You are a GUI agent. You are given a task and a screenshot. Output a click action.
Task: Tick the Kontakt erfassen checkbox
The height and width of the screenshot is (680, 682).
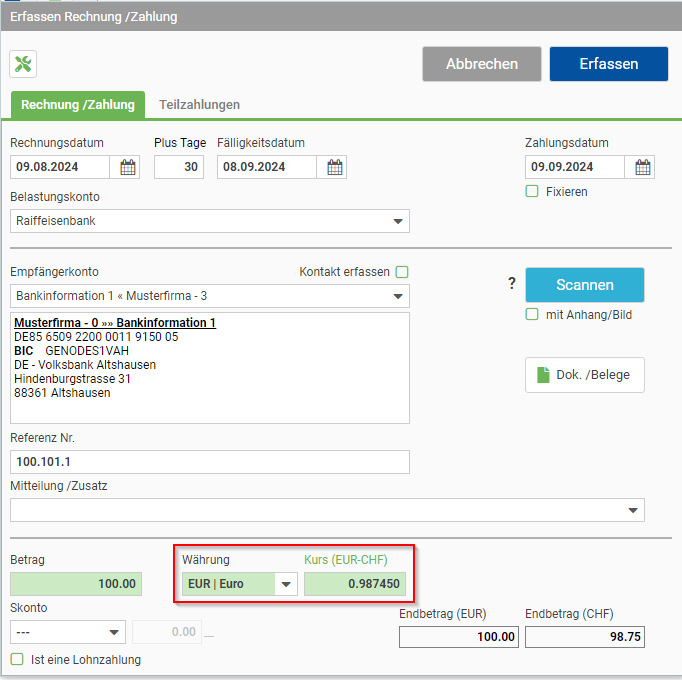point(402,272)
